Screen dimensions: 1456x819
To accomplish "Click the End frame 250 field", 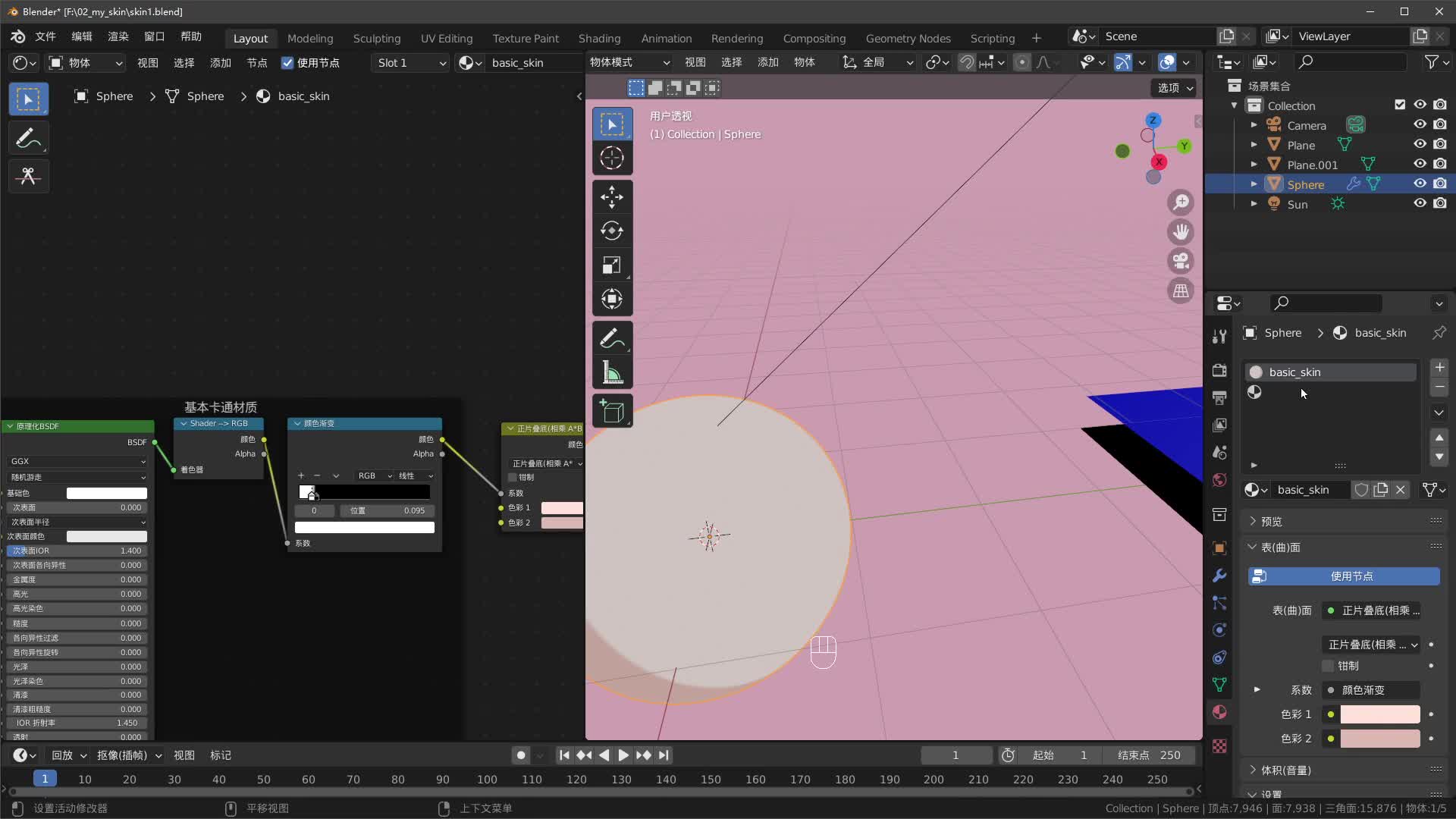I will tap(1150, 755).
